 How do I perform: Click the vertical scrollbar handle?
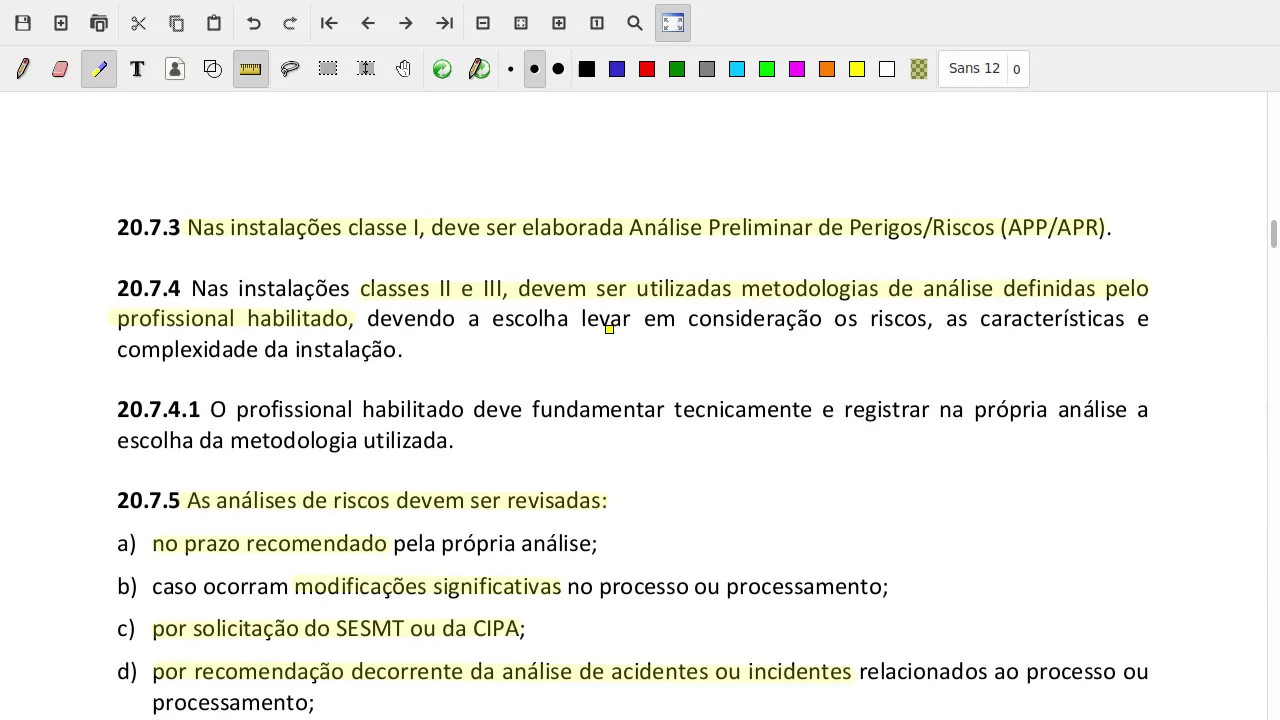pos(1274,234)
